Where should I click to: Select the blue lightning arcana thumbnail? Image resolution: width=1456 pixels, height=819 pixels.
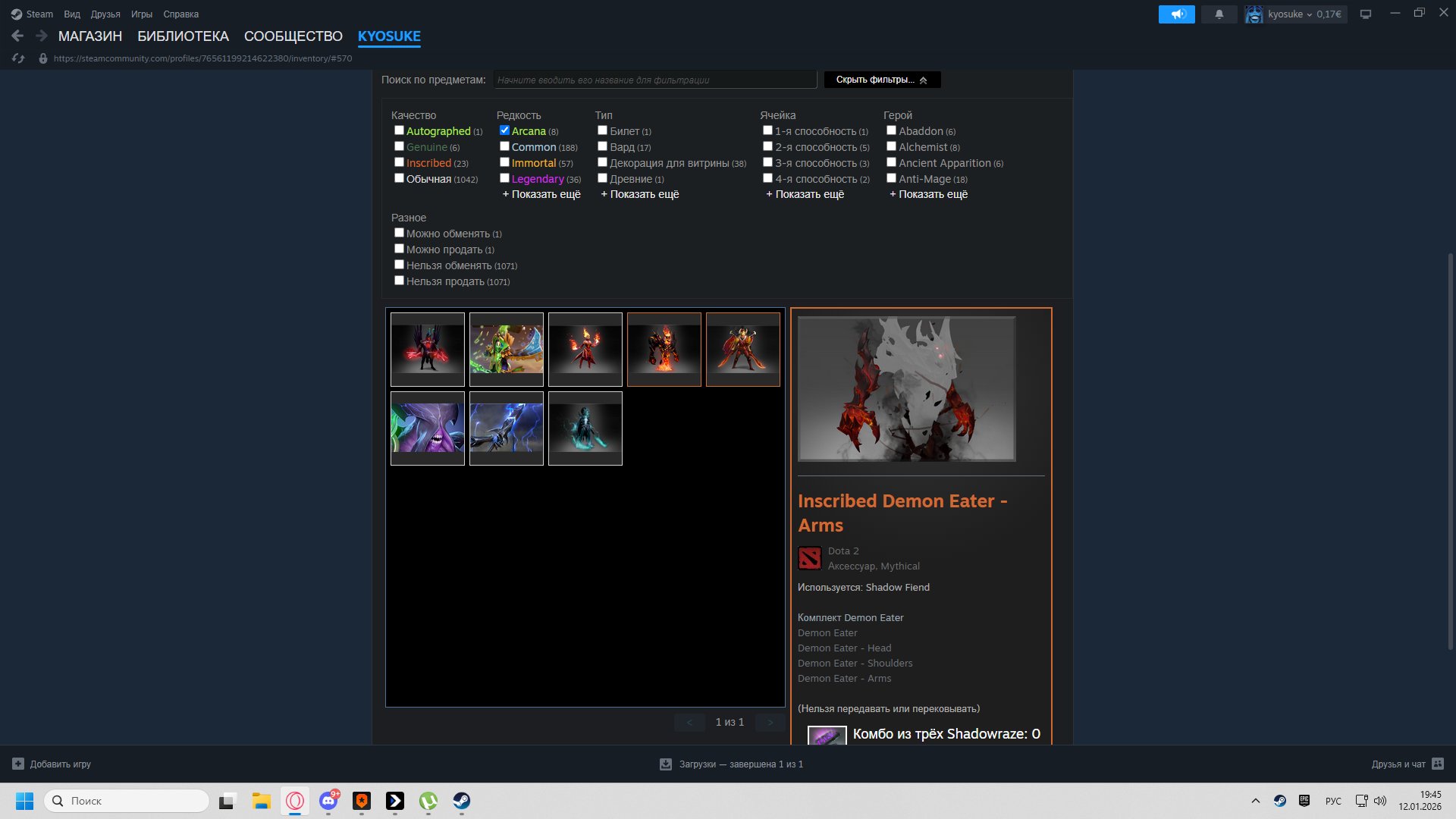click(507, 428)
